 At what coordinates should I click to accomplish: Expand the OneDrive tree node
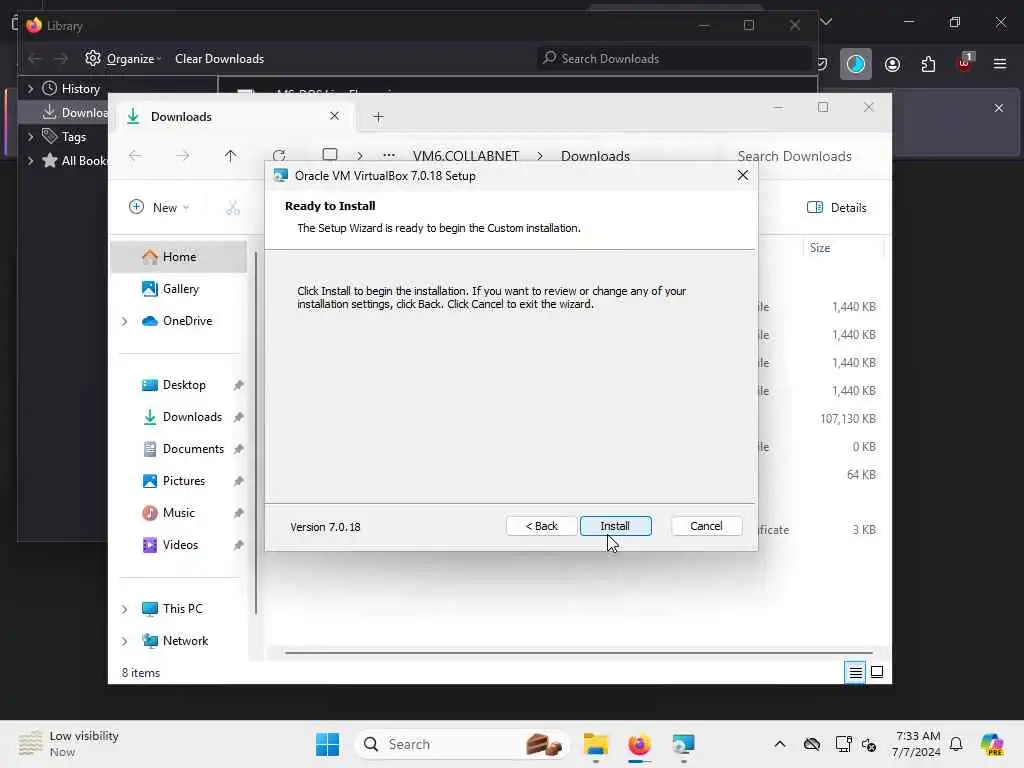tap(124, 321)
